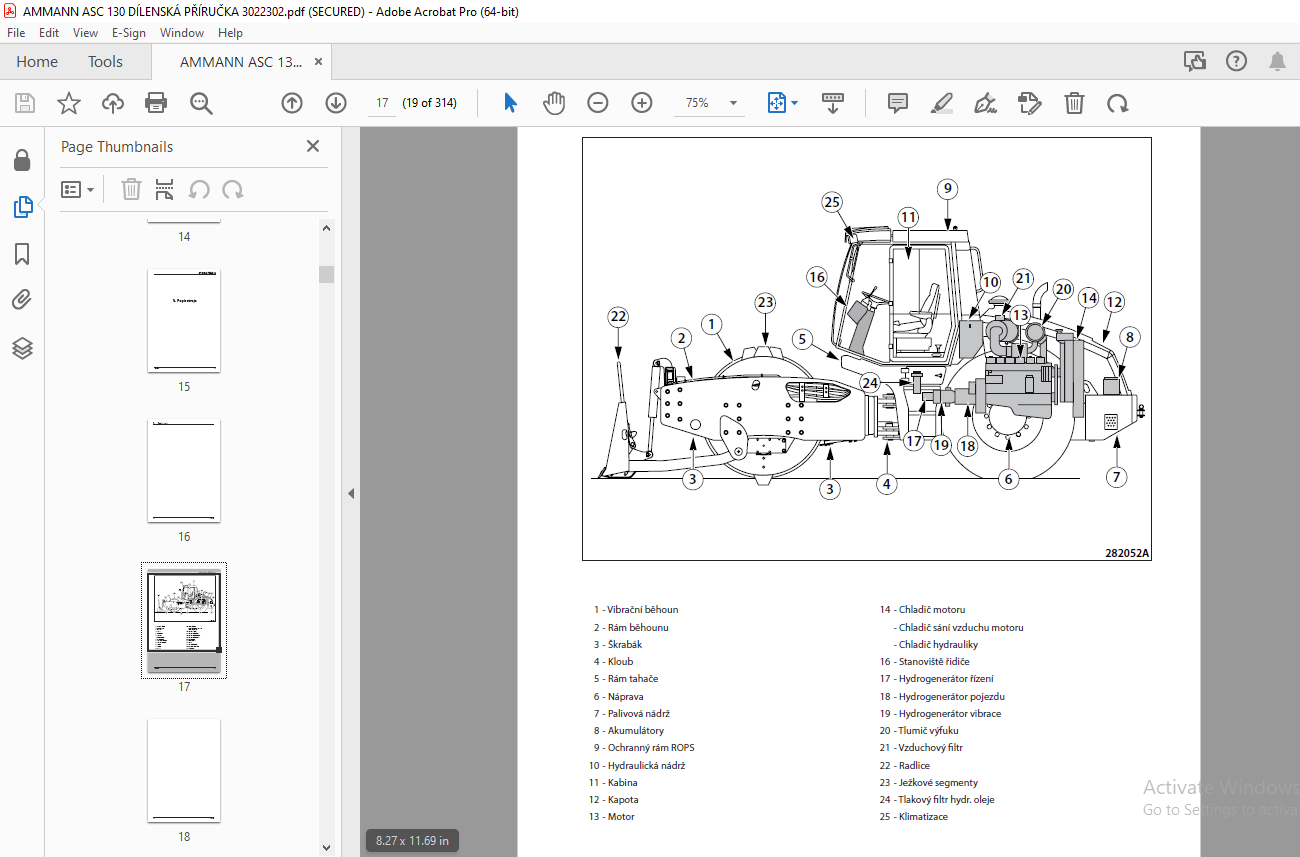Image resolution: width=1300 pixels, height=857 pixels.
Task: Open the fit page options icon
Action: coord(782,103)
